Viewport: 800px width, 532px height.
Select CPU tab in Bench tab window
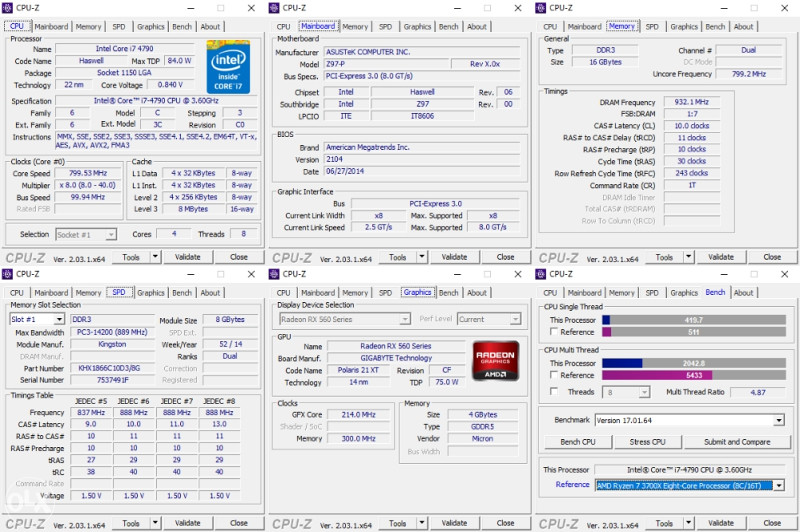coord(550,293)
